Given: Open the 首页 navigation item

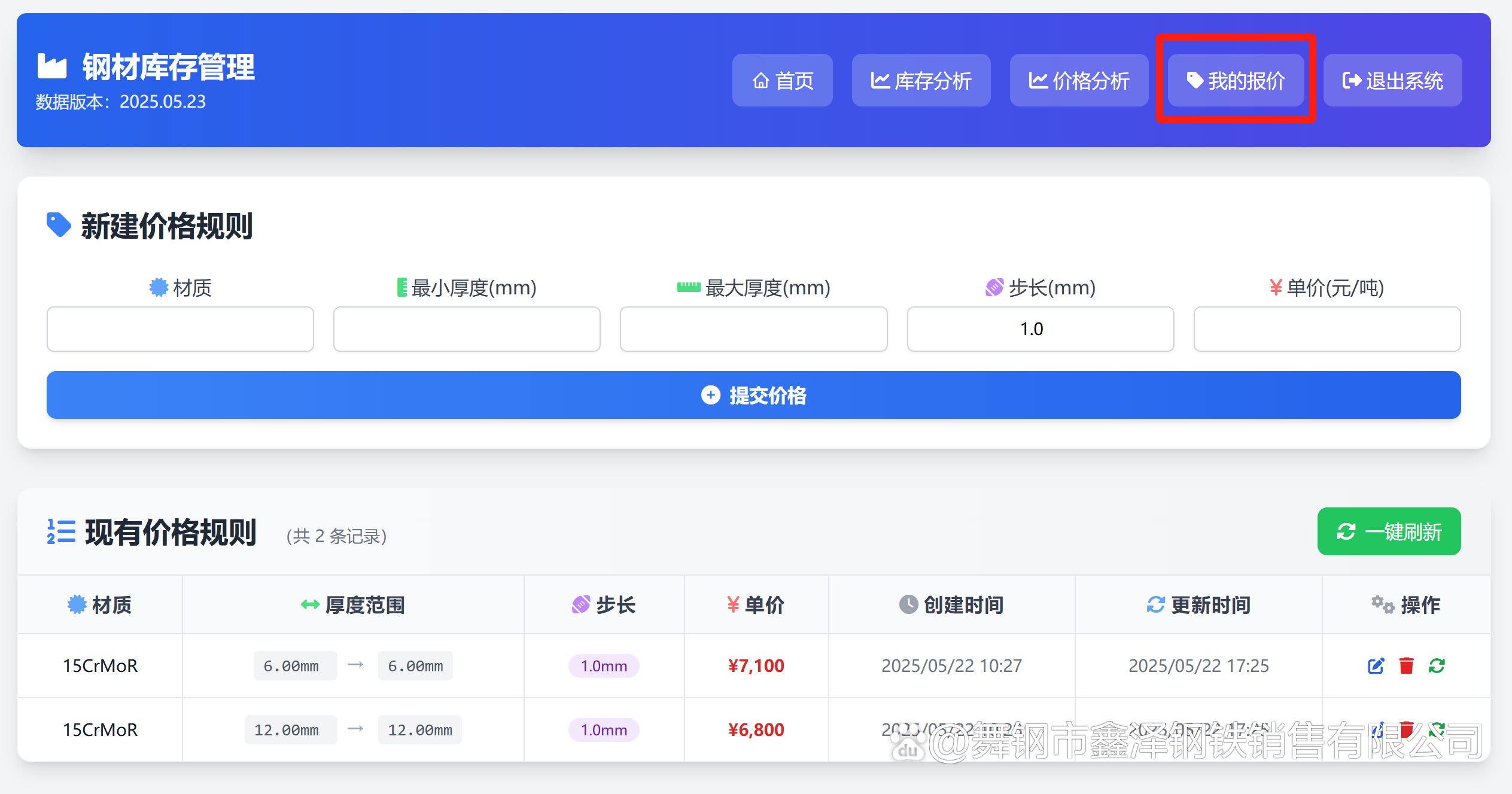Looking at the screenshot, I should [782, 80].
